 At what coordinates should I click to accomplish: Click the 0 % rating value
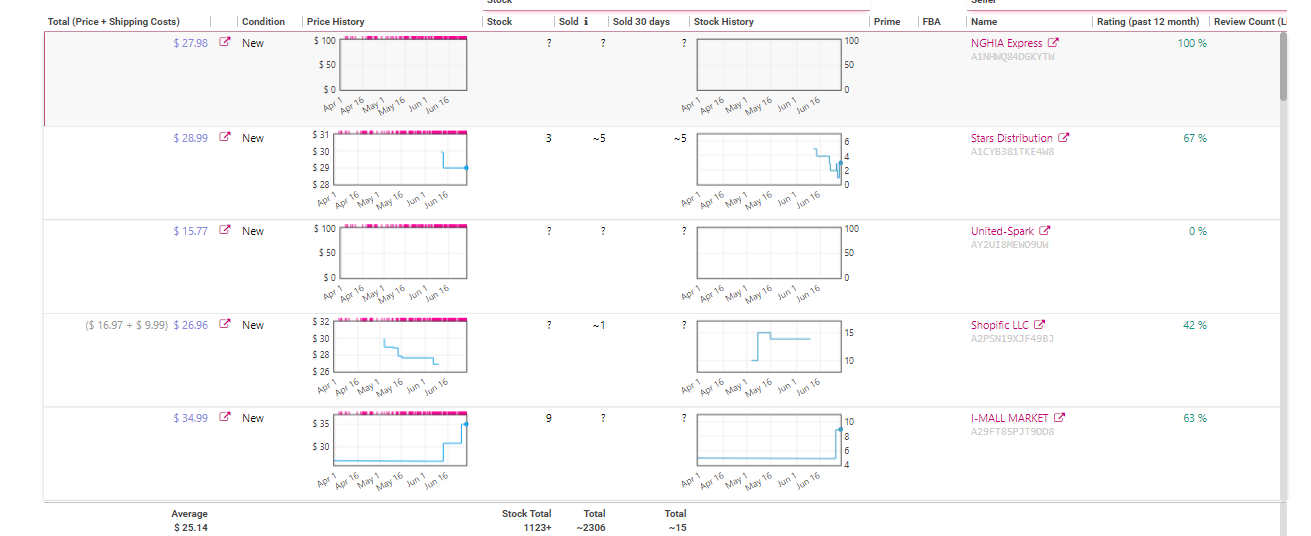click(x=1198, y=231)
